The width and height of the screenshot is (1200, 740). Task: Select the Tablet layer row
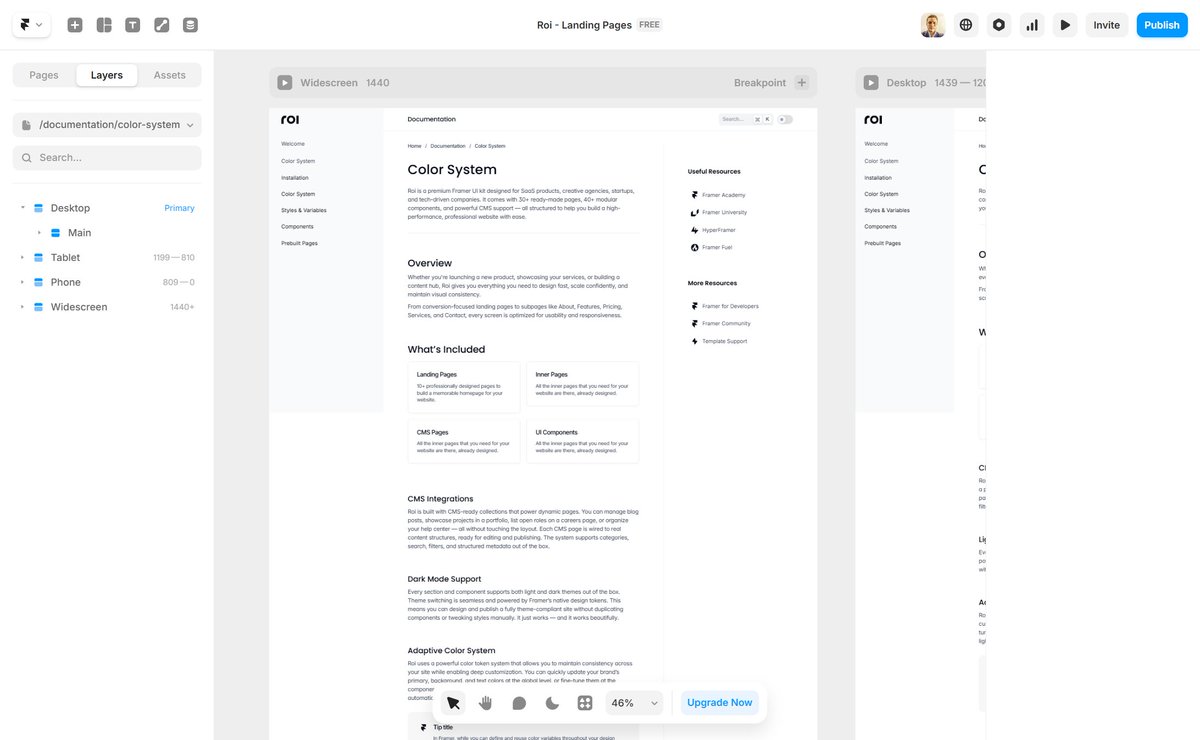click(107, 258)
